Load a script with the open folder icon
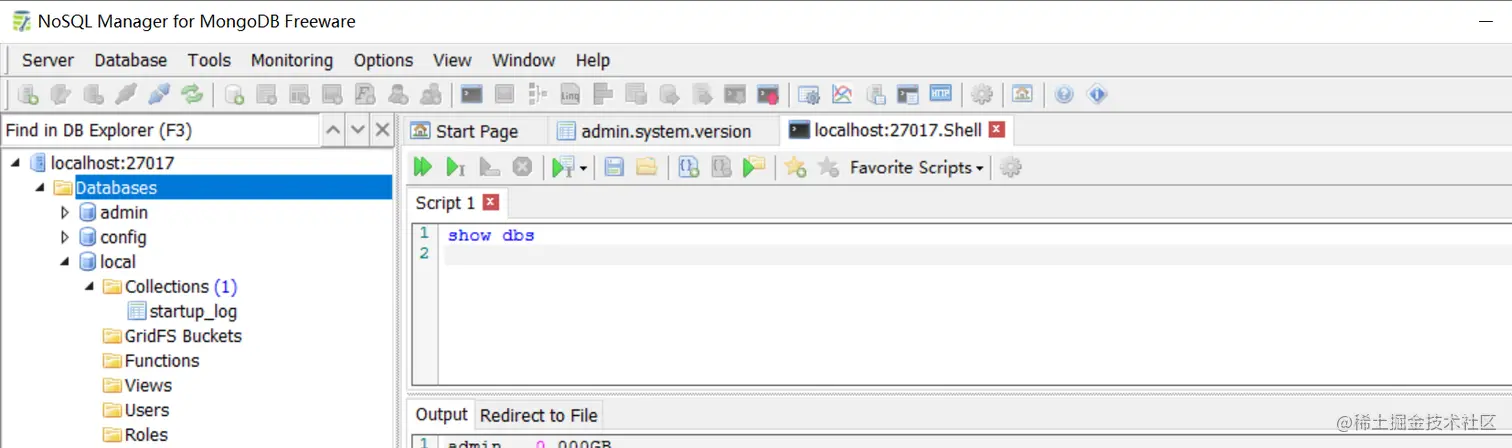 click(x=646, y=167)
